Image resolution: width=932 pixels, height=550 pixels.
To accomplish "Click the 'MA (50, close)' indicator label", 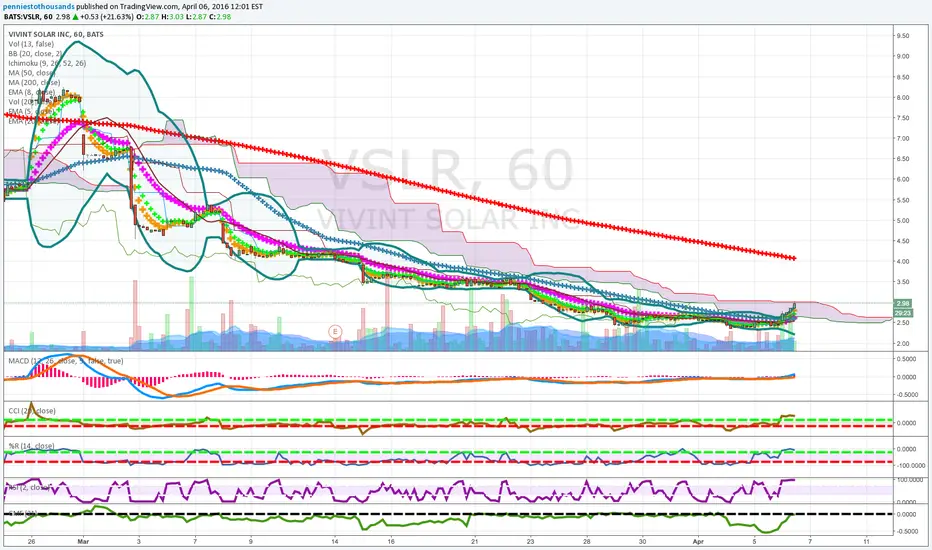I will 32,73.
